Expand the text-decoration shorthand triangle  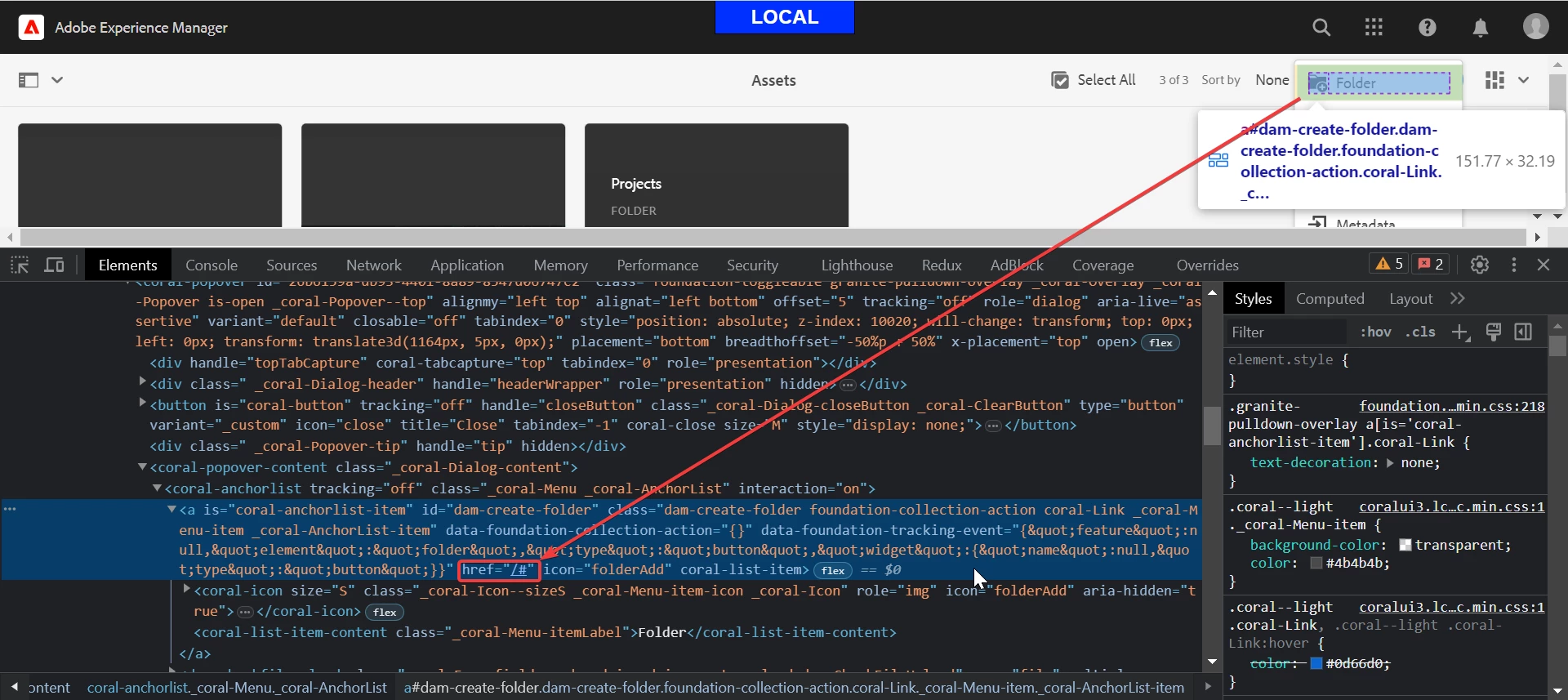coord(1390,462)
